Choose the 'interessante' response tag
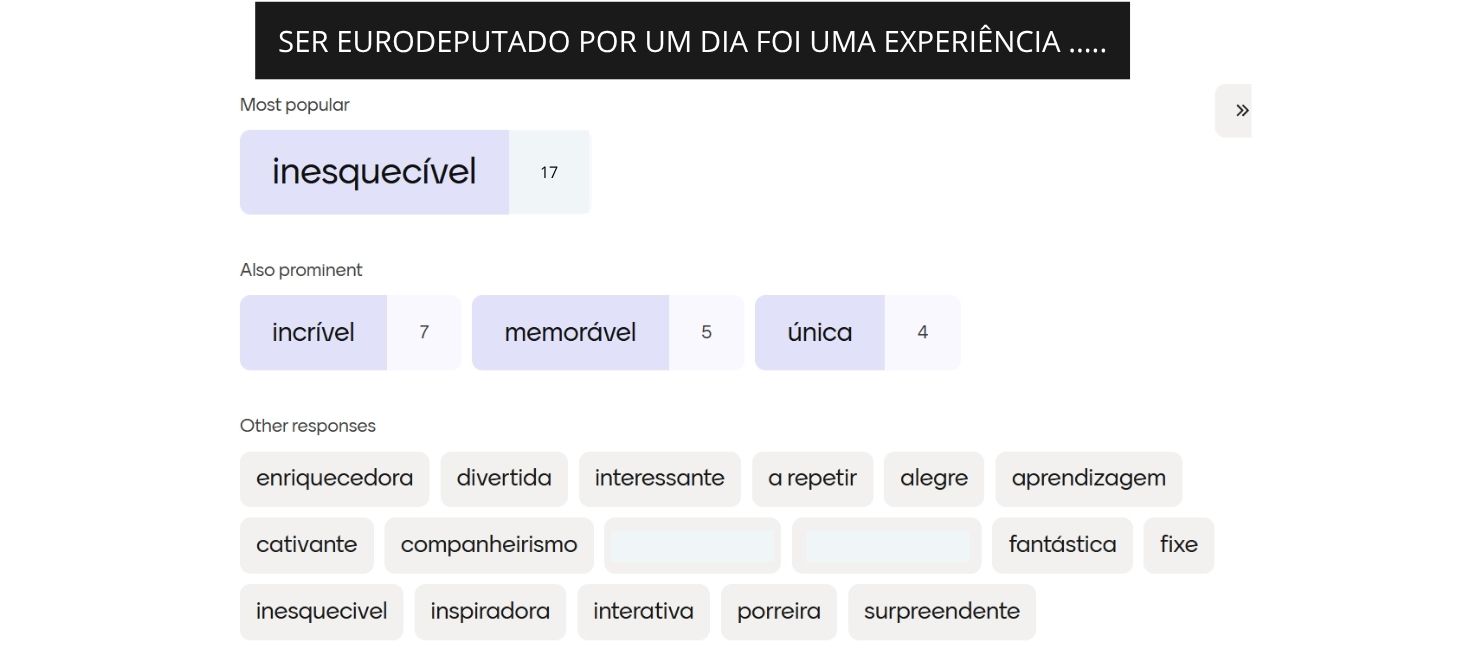Image resolution: width=1473 pixels, height=655 pixels. (x=659, y=478)
